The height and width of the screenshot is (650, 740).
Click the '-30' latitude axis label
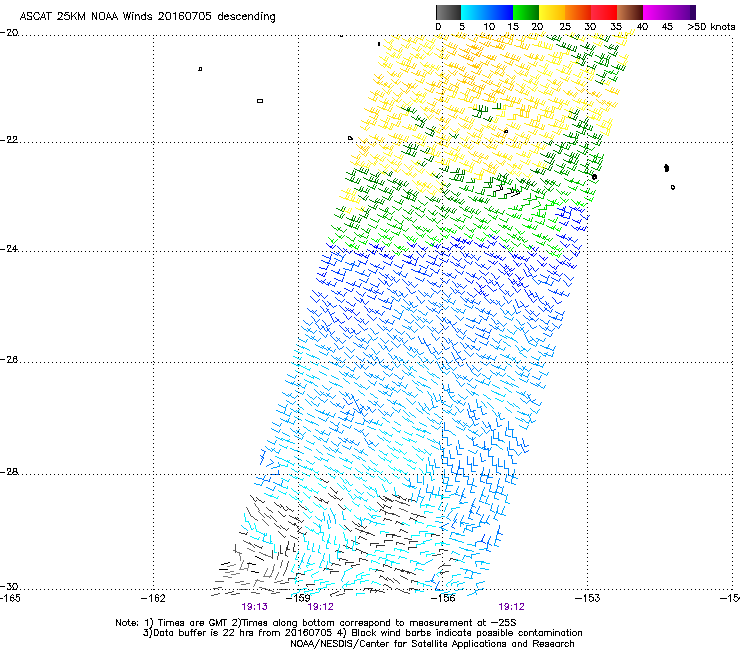coord(9,587)
